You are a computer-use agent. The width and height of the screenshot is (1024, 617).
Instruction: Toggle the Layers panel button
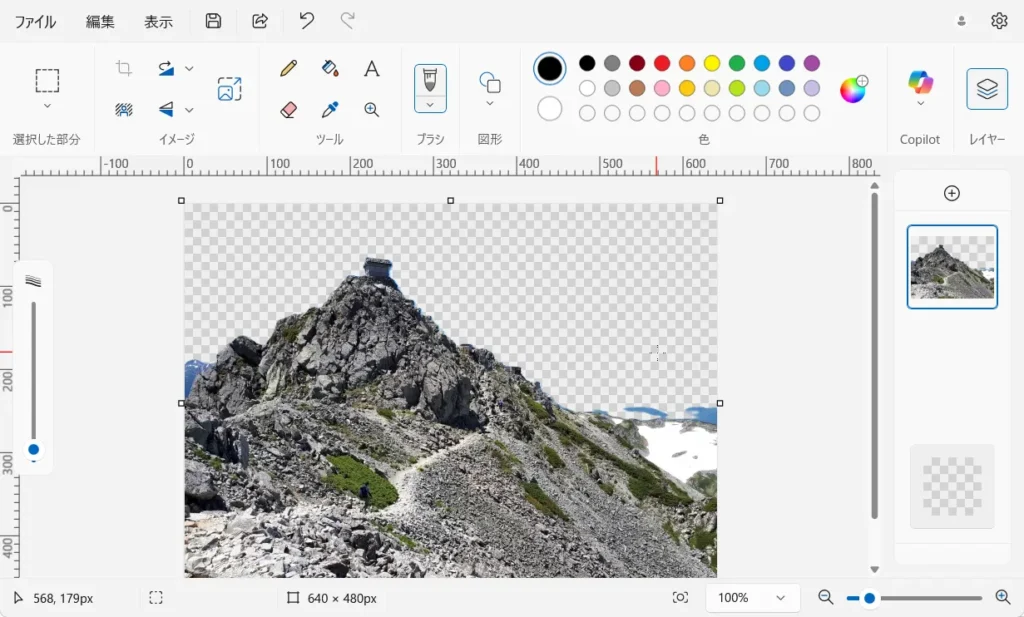[x=986, y=89]
